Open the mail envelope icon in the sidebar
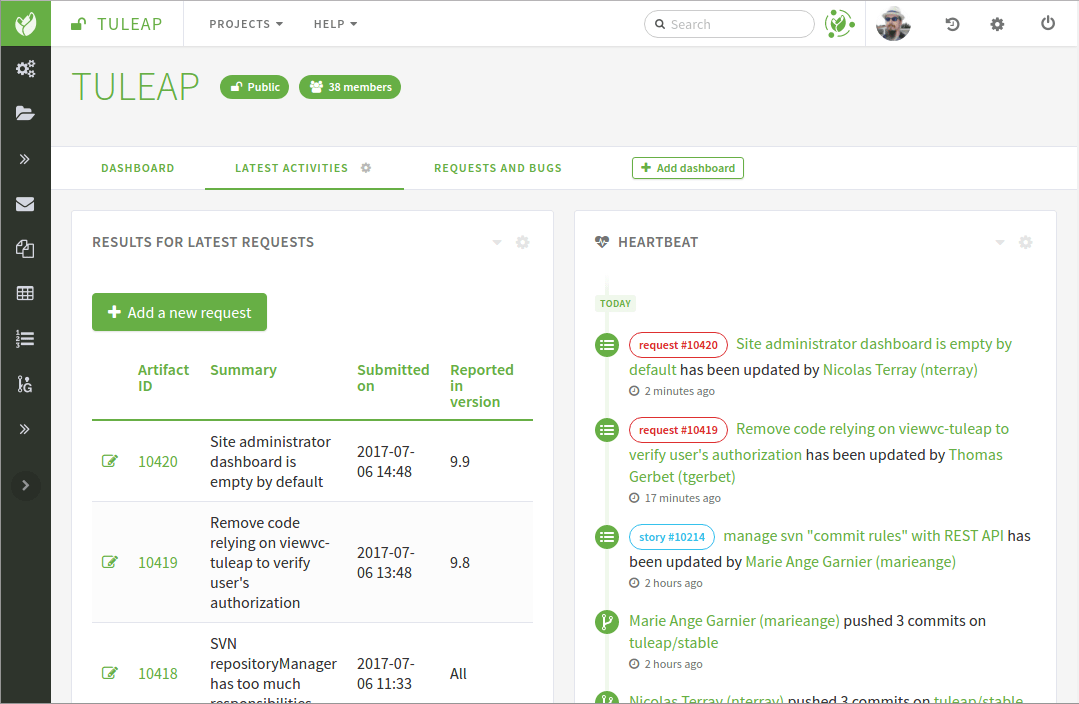Image resolution: width=1079 pixels, height=704 pixels. tap(26, 203)
